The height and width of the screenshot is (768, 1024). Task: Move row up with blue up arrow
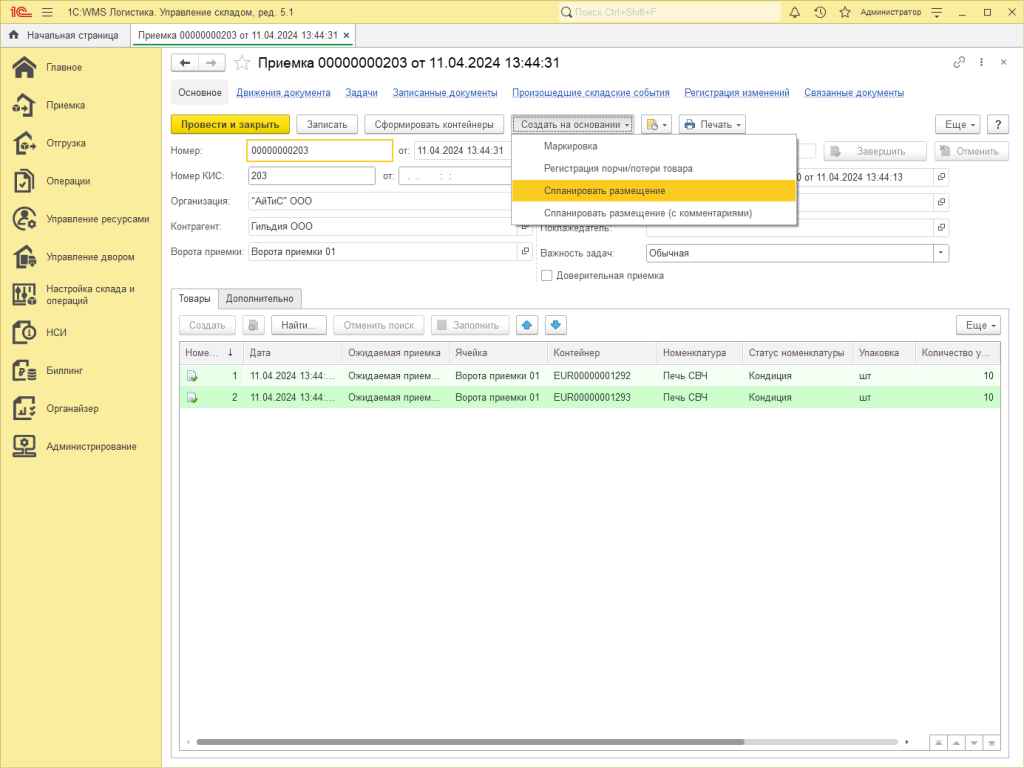pyautogui.click(x=527, y=325)
